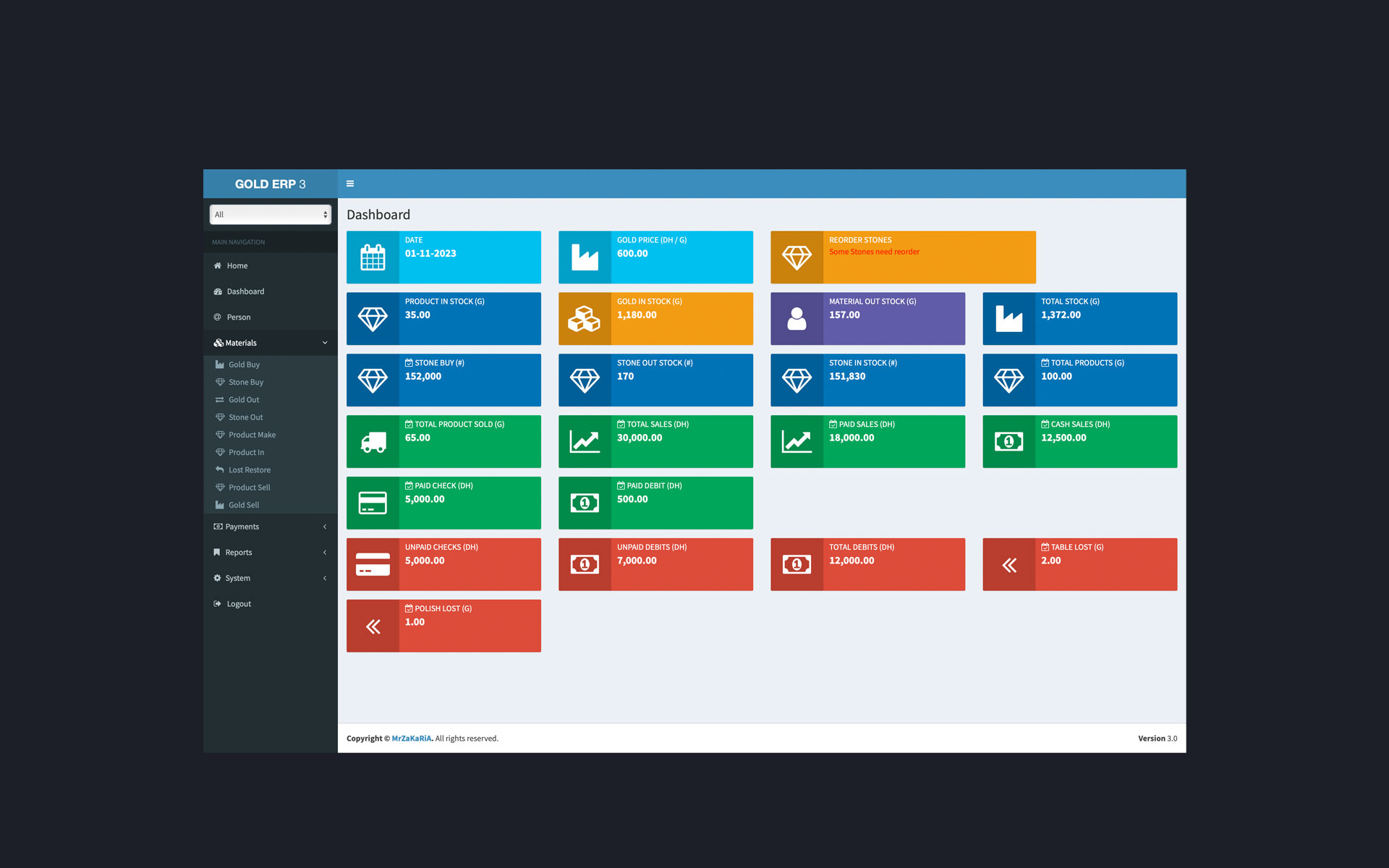Screen dimensions: 1389x868
Task: Click the credit card icon on Paid Check tile
Action: click(x=373, y=503)
